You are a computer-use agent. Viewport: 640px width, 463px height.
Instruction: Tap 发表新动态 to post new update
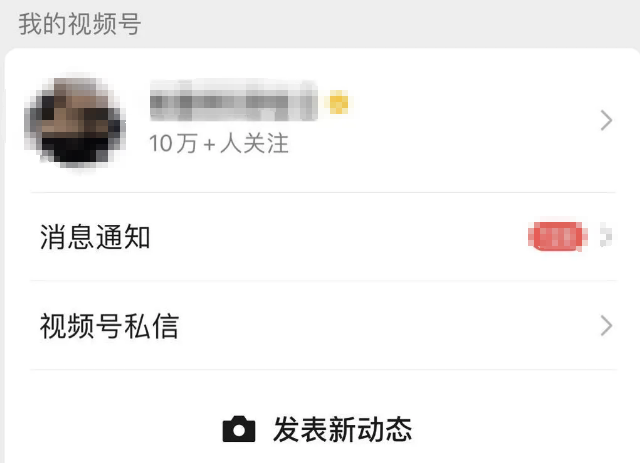[x=318, y=429]
